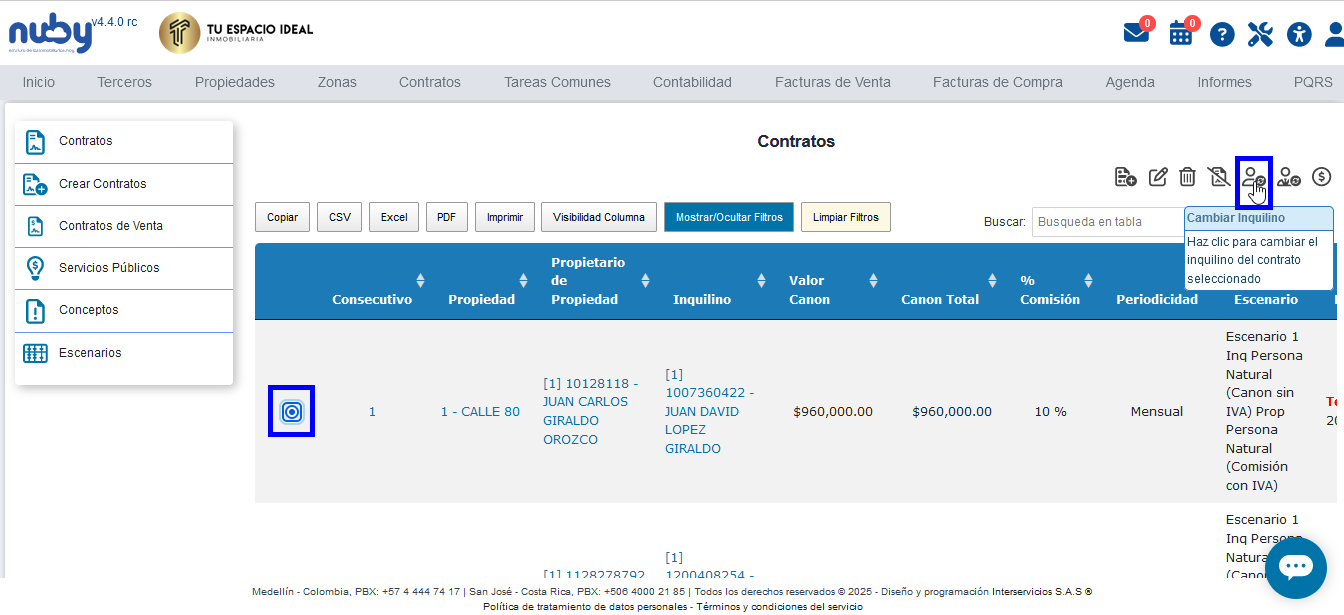Toggle the Mostrar/Ocultar Filtros button
1344x615 pixels.
point(728,217)
